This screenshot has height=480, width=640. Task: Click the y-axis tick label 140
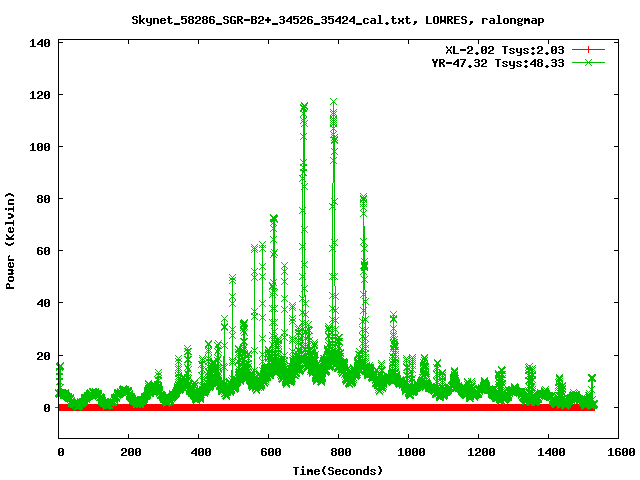point(40,43)
